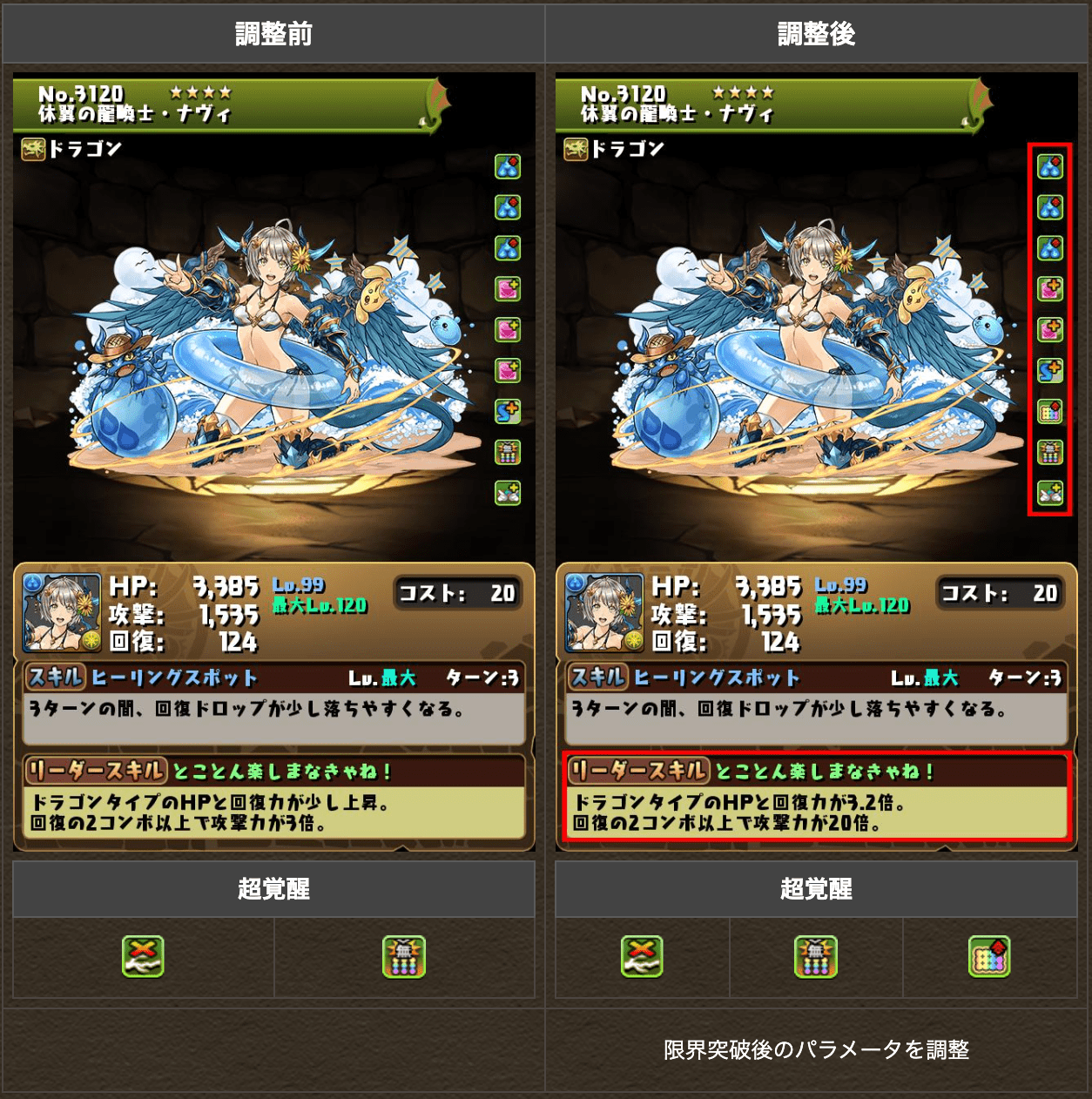Switch to the 調整後 header
This screenshot has width=1092, height=1099.
tap(817, 34)
